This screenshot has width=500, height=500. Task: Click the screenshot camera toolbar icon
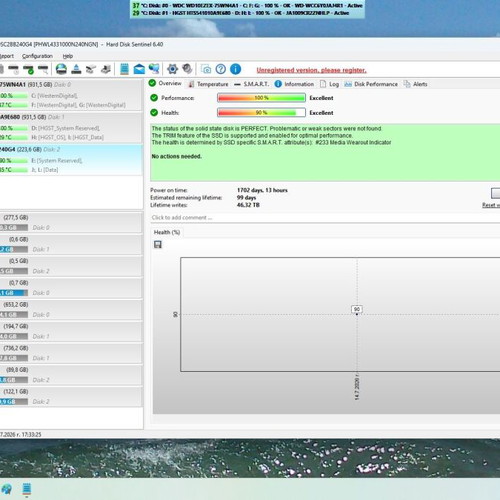[x=206, y=69]
